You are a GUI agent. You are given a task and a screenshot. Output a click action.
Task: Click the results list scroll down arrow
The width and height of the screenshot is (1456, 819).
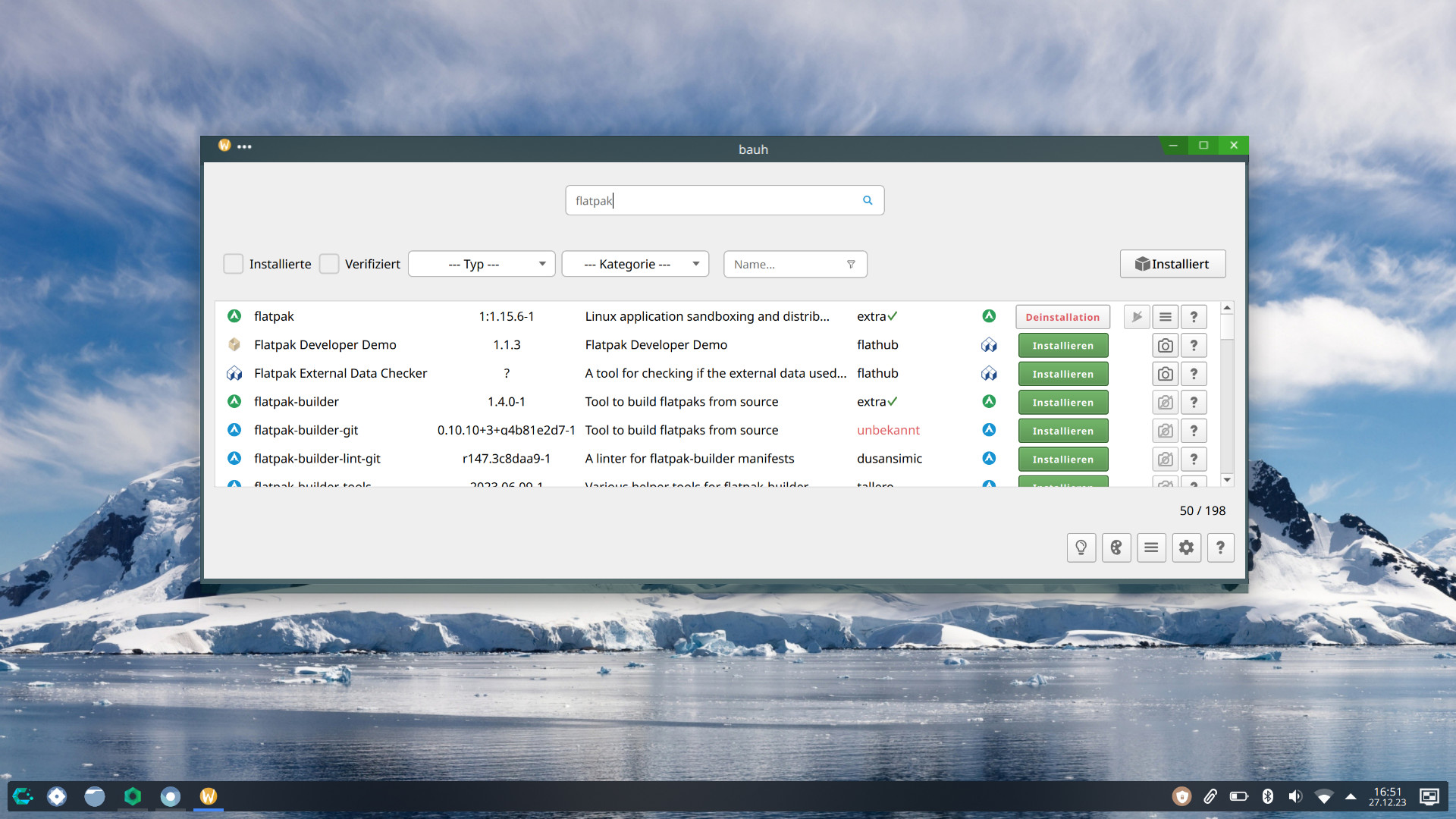click(1227, 480)
